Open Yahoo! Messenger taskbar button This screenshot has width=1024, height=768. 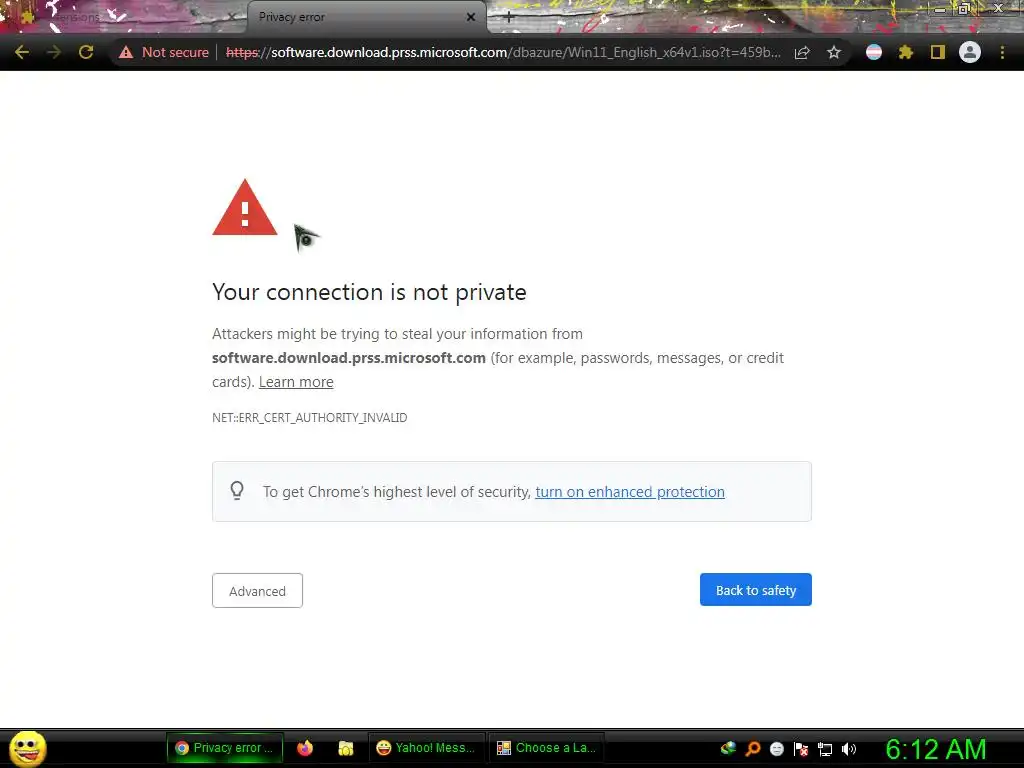(426, 748)
